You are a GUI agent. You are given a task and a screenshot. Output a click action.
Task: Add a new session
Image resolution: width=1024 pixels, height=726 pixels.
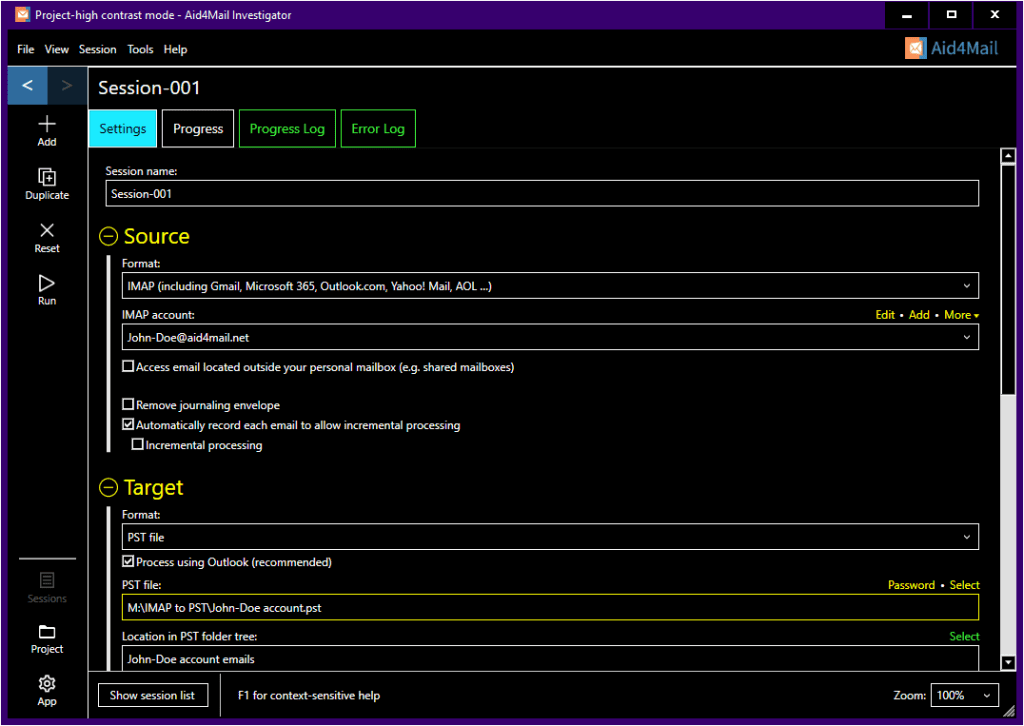(x=47, y=131)
